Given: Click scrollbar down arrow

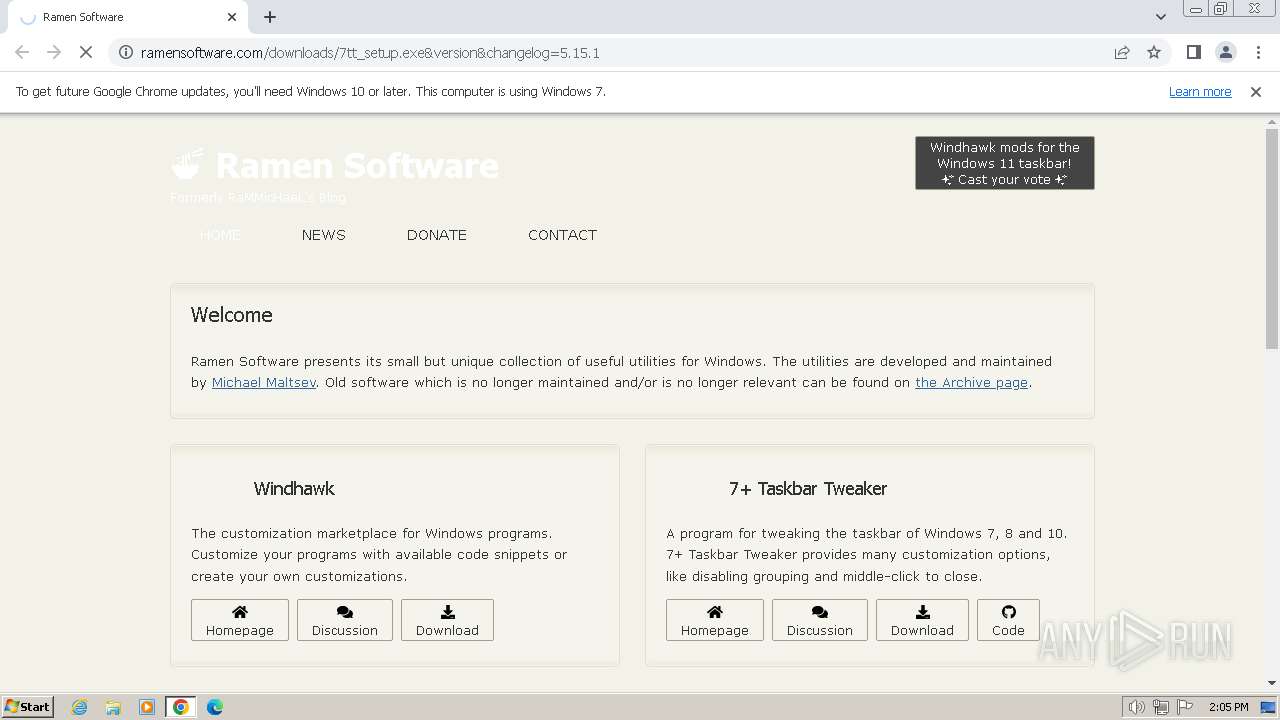Looking at the screenshot, I should (1272, 684).
